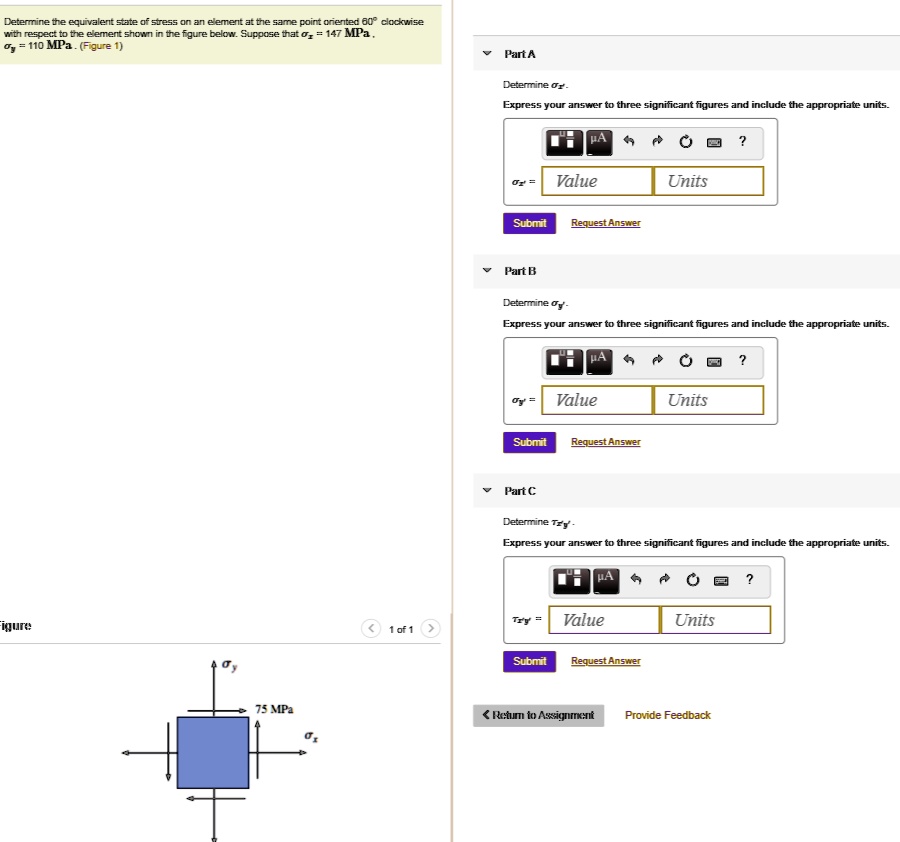The image size is (900, 842).
Task: Submit the Part A answer
Action: point(529,223)
